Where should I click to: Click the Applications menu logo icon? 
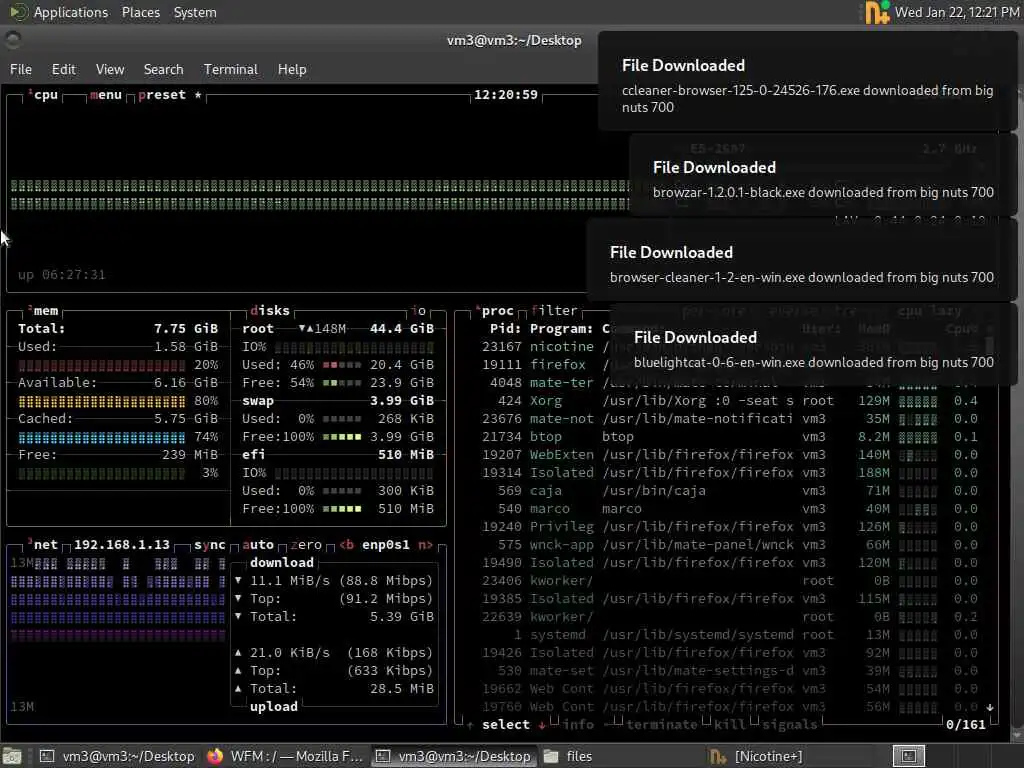point(18,12)
